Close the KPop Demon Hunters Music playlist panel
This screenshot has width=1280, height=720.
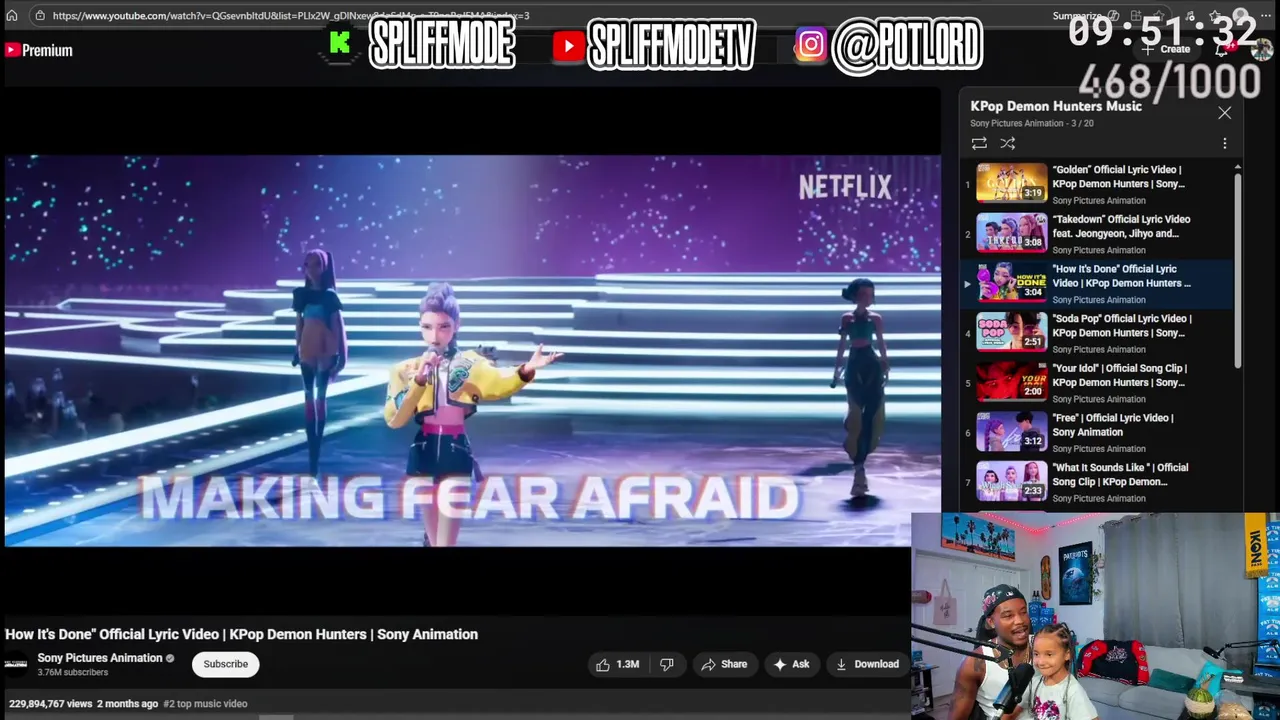tap(1224, 113)
